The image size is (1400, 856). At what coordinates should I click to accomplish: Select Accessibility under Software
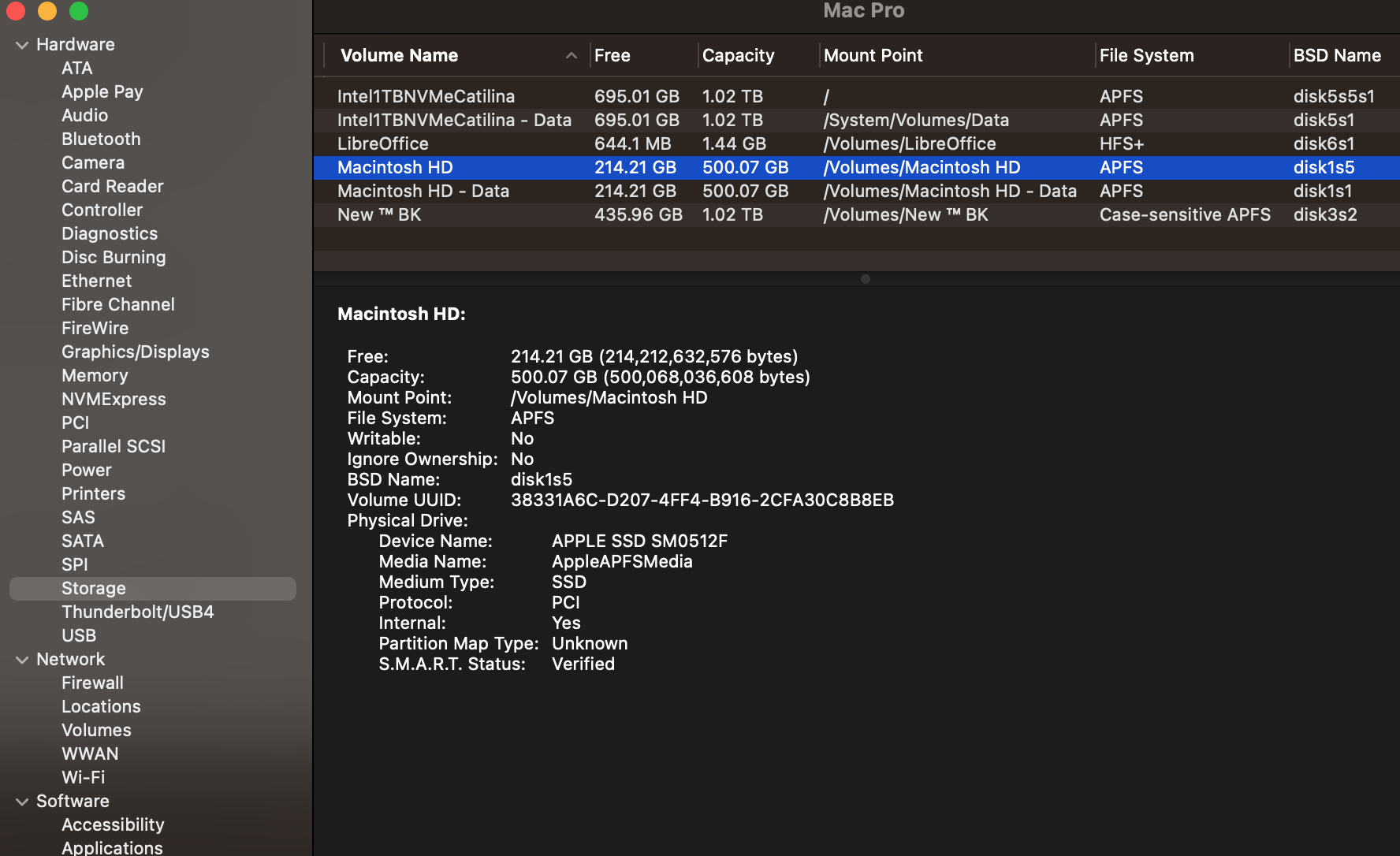pos(113,825)
